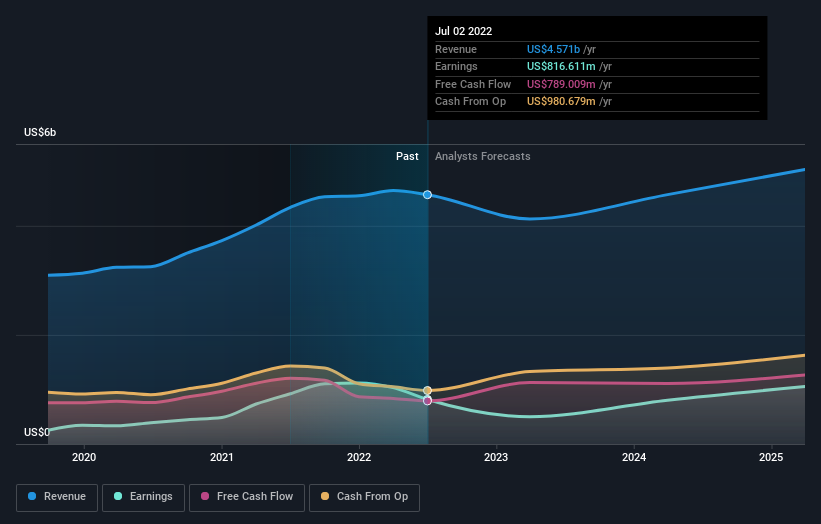Click the 2022 x-axis label

[x=359, y=458]
